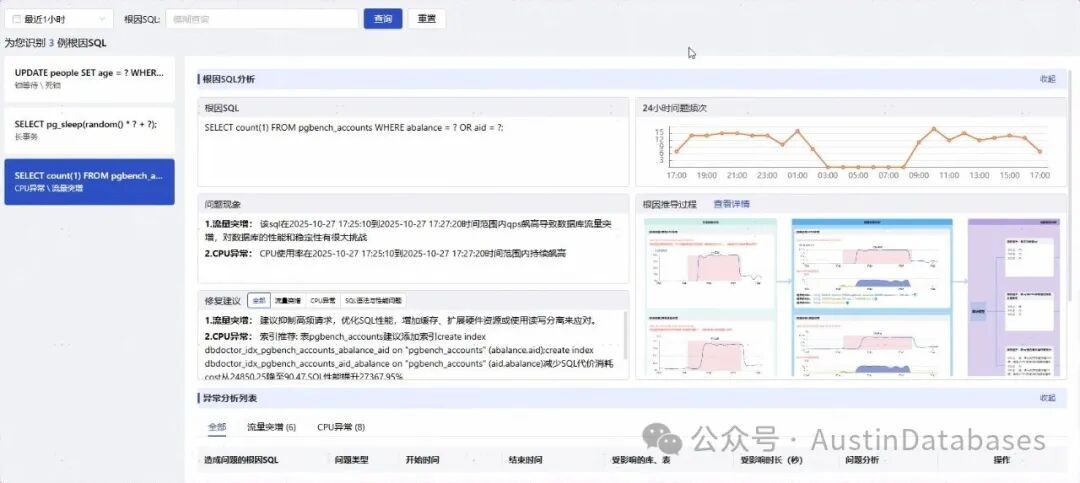This screenshot has height=483, width=1080.
Task: Click the 受影响的库、表 column header
Action: [x=641, y=460]
